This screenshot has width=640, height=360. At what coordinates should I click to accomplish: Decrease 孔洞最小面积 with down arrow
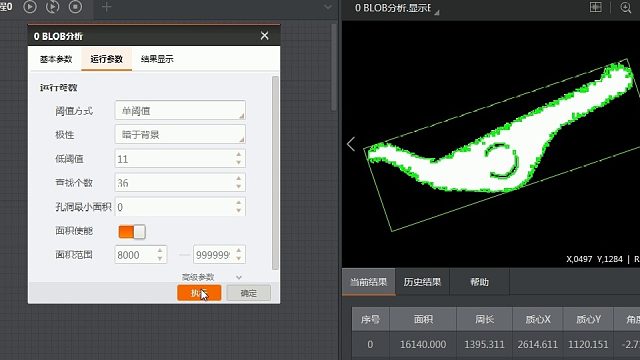[239, 211]
